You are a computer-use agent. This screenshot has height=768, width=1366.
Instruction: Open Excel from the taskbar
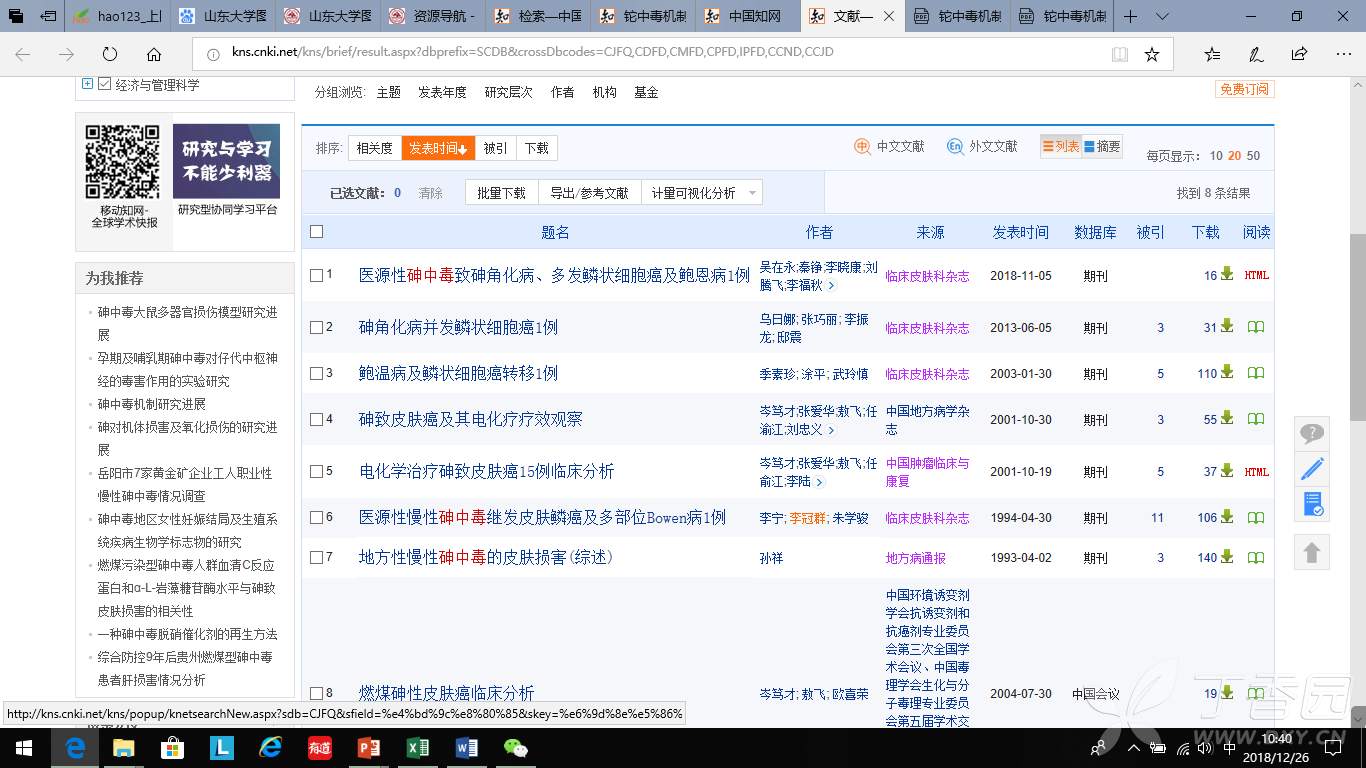tap(418, 747)
